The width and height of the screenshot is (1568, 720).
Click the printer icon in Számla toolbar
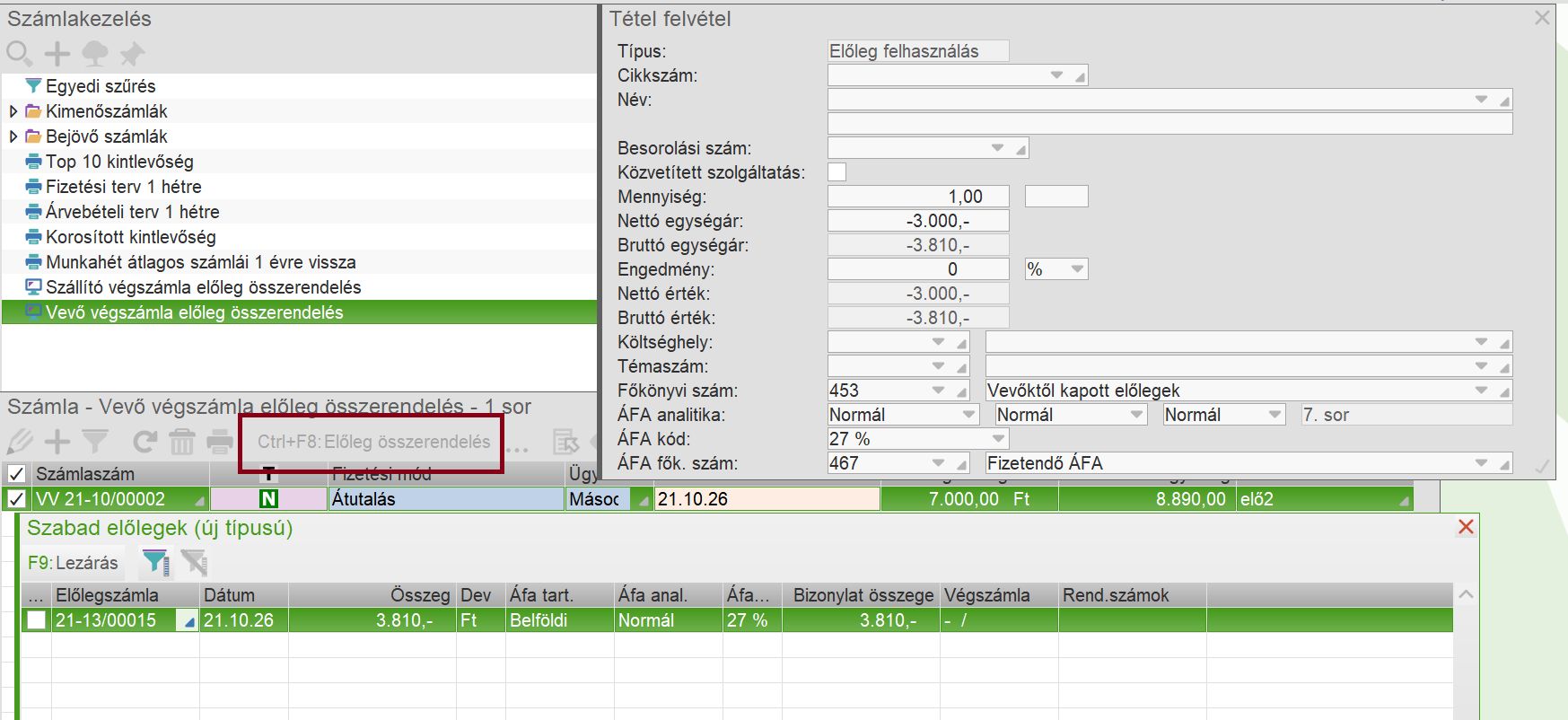tap(220, 442)
